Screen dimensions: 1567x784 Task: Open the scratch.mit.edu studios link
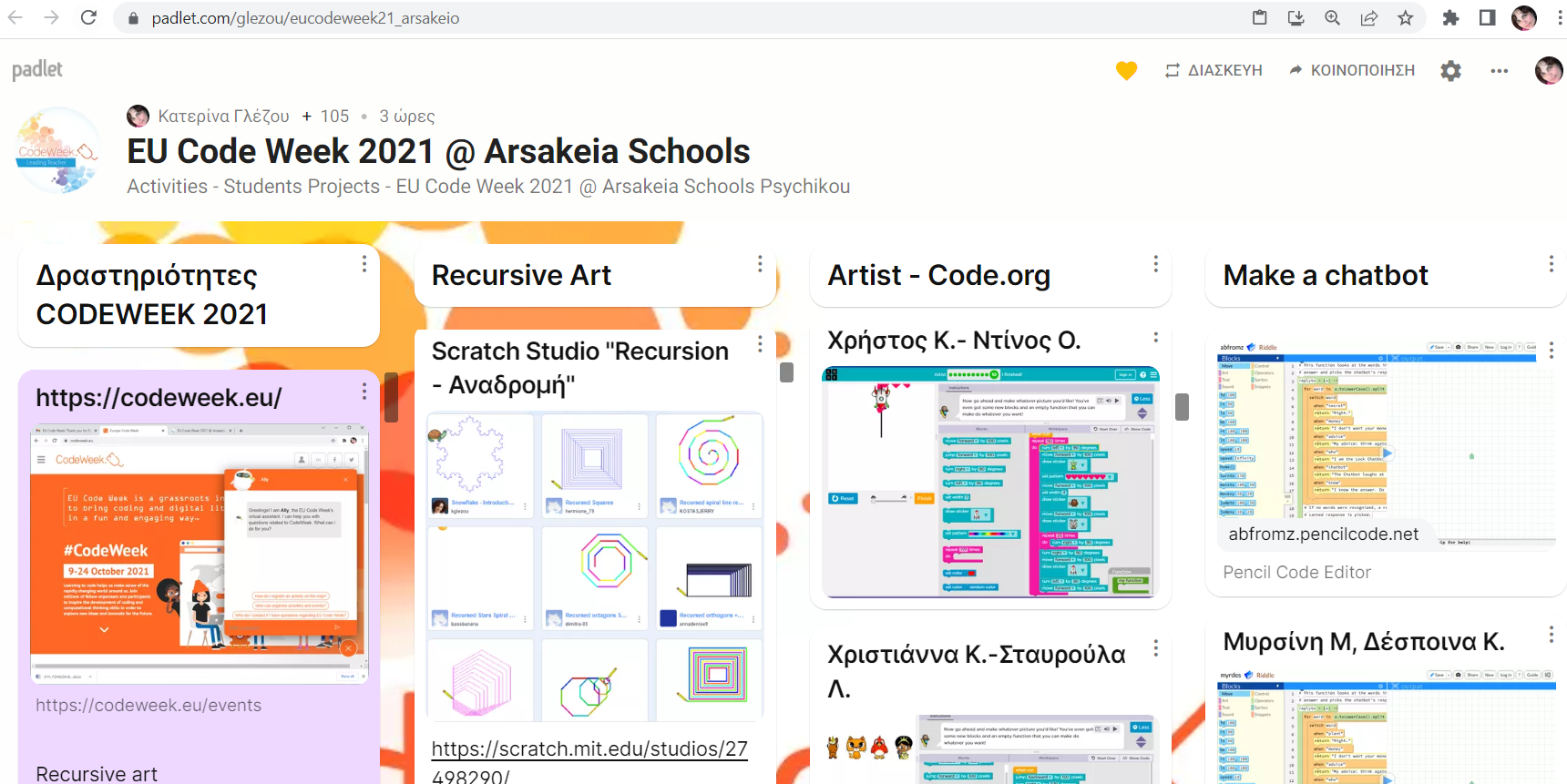point(589,762)
